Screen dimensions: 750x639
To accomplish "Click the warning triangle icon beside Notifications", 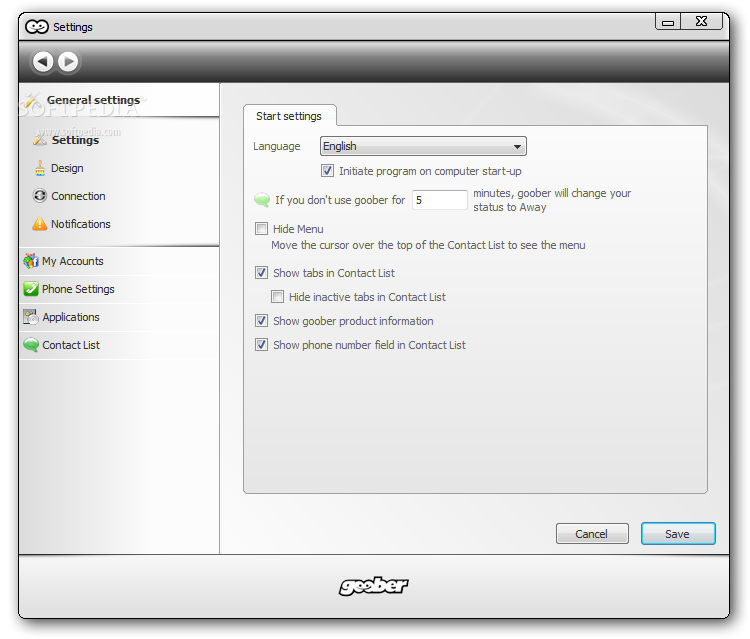I will [40, 224].
